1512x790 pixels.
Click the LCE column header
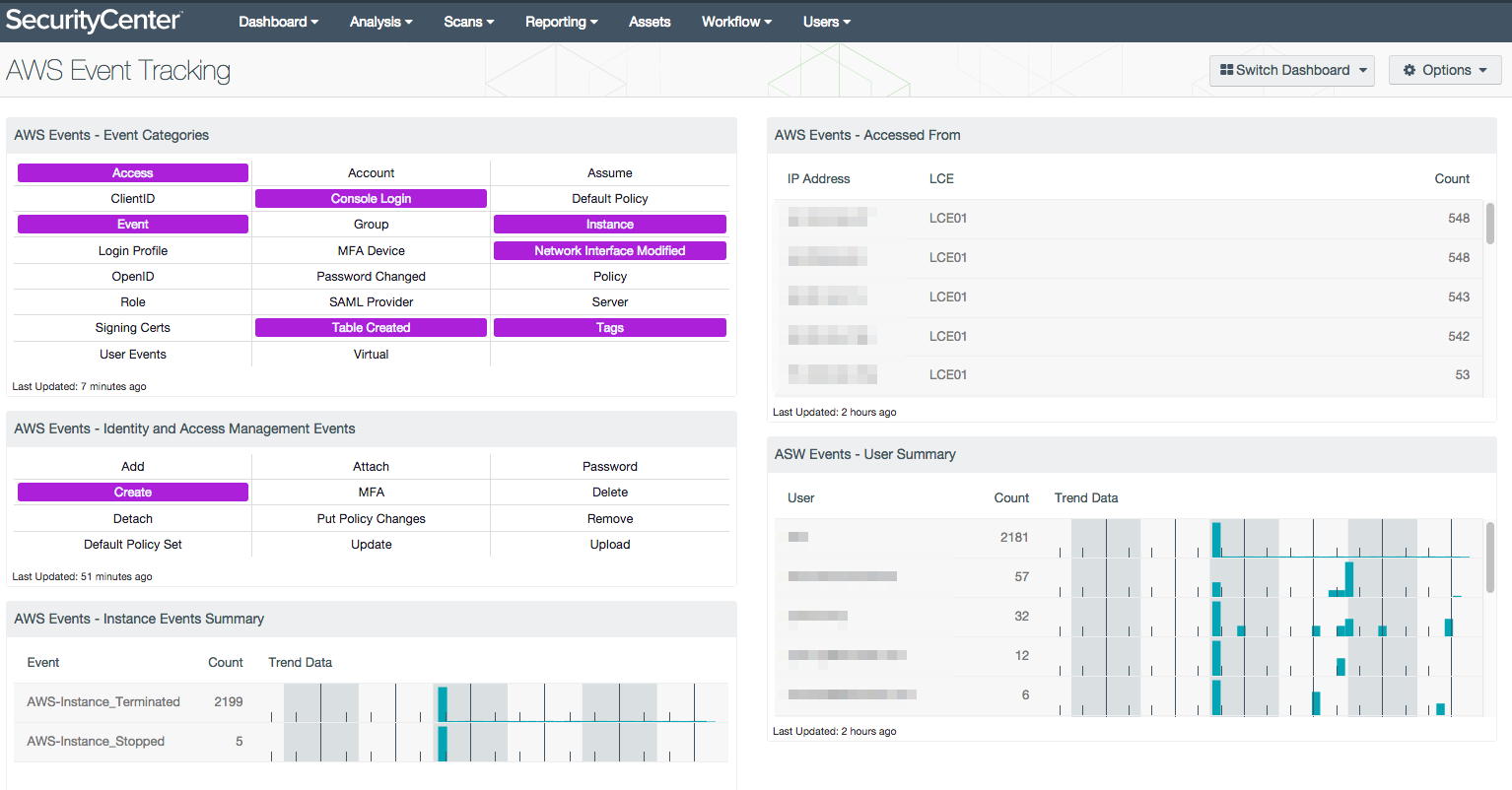(x=941, y=179)
